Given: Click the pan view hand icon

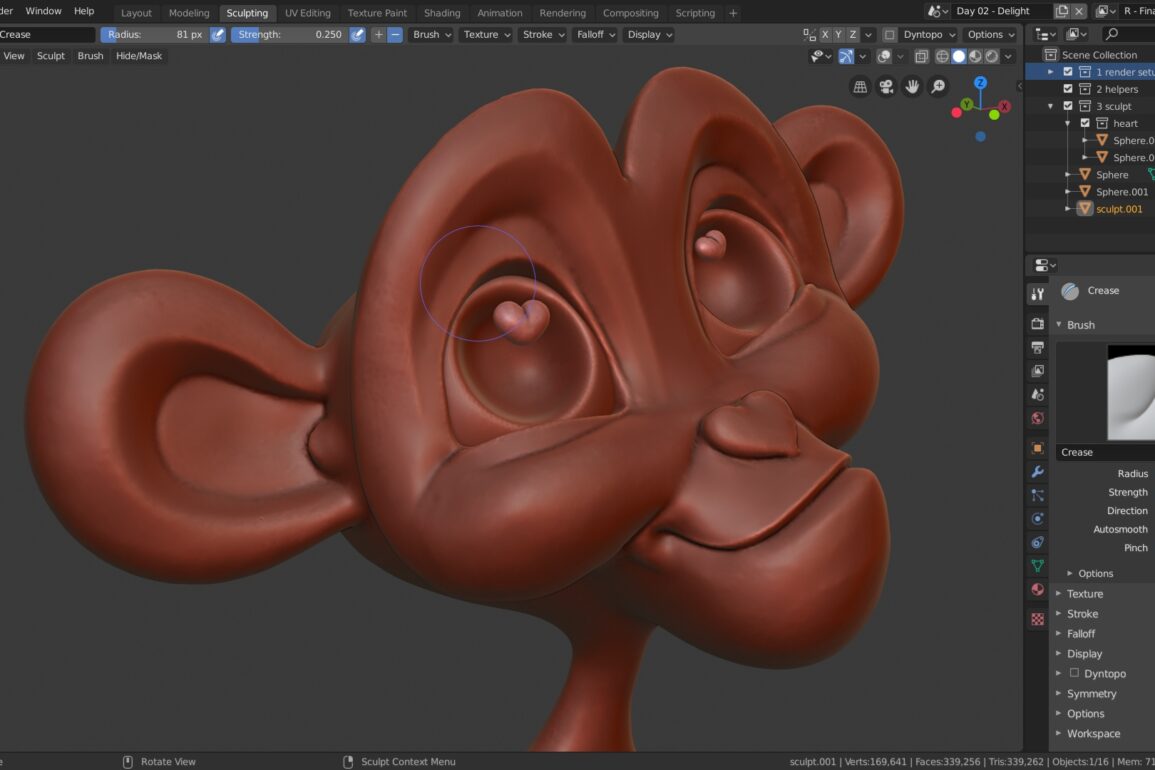Looking at the screenshot, I should point(912,87).
